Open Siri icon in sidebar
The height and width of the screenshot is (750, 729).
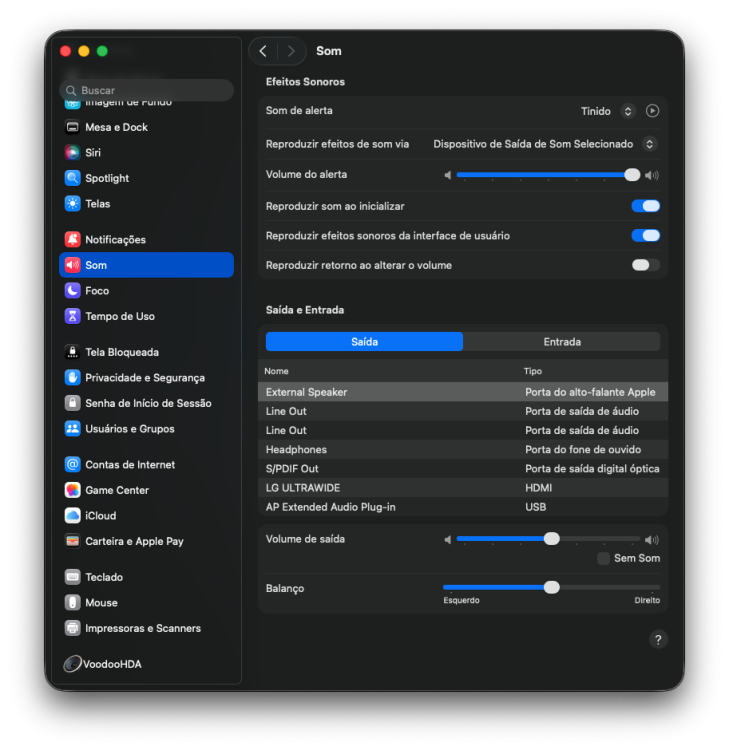tap(72, 153)
